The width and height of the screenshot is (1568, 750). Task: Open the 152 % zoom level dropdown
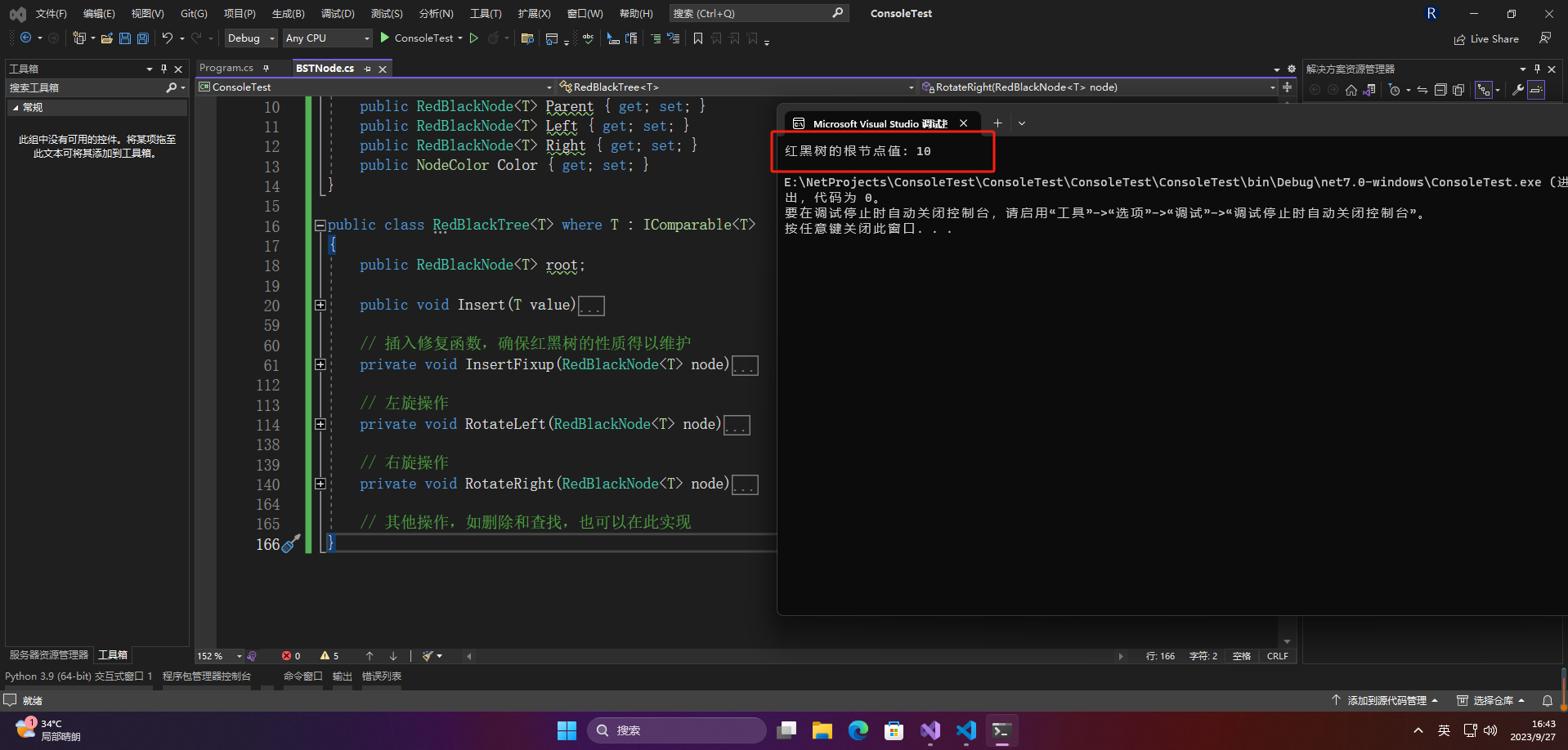[219, 656]
